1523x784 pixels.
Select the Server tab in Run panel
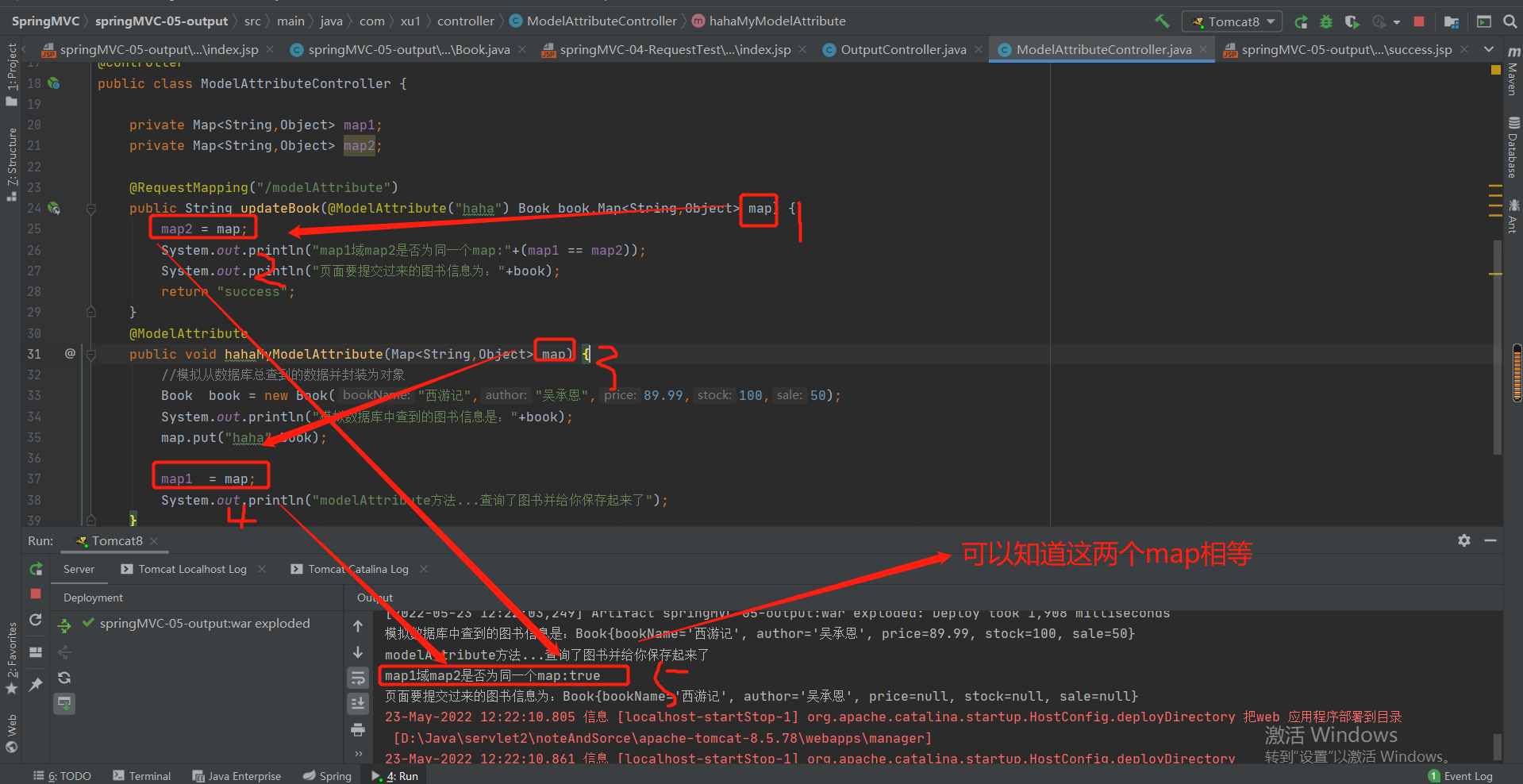coord(79,569)
